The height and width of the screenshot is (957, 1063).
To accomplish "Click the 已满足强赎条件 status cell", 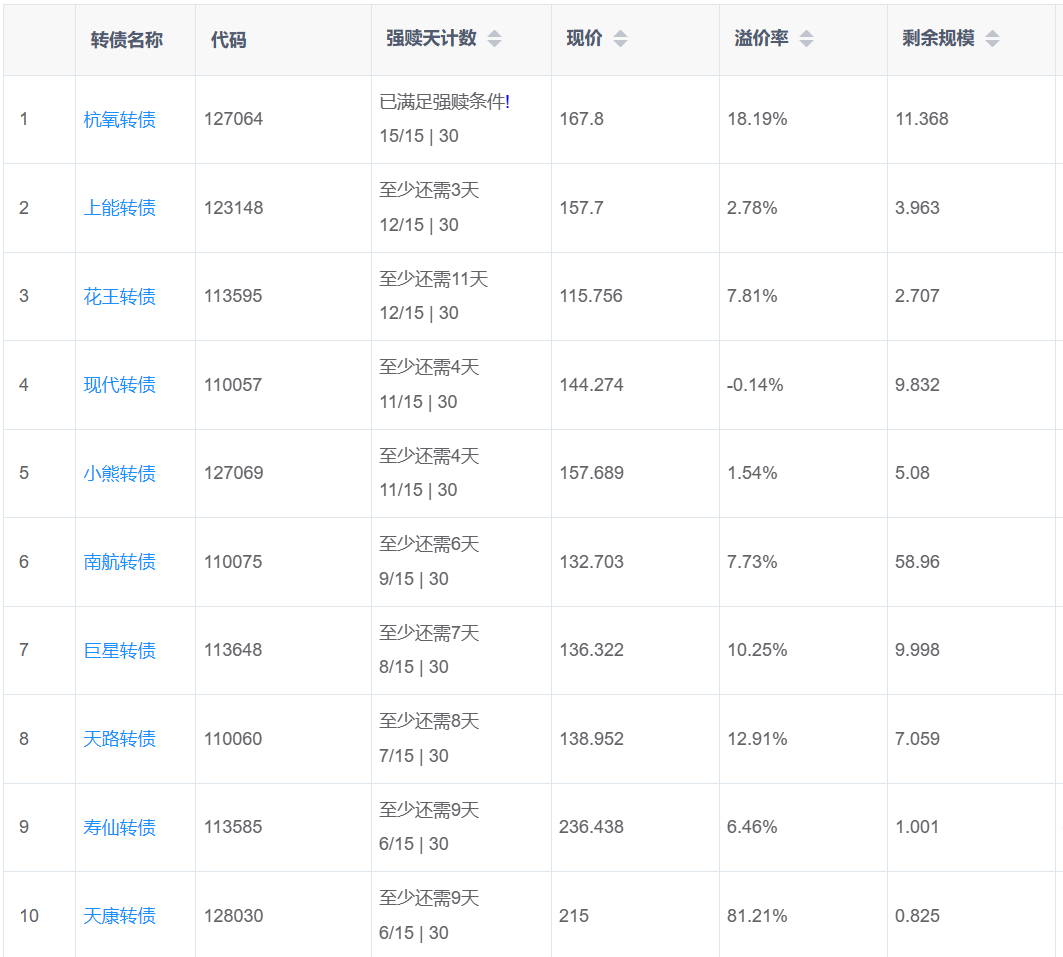I will tap(444, 102).
